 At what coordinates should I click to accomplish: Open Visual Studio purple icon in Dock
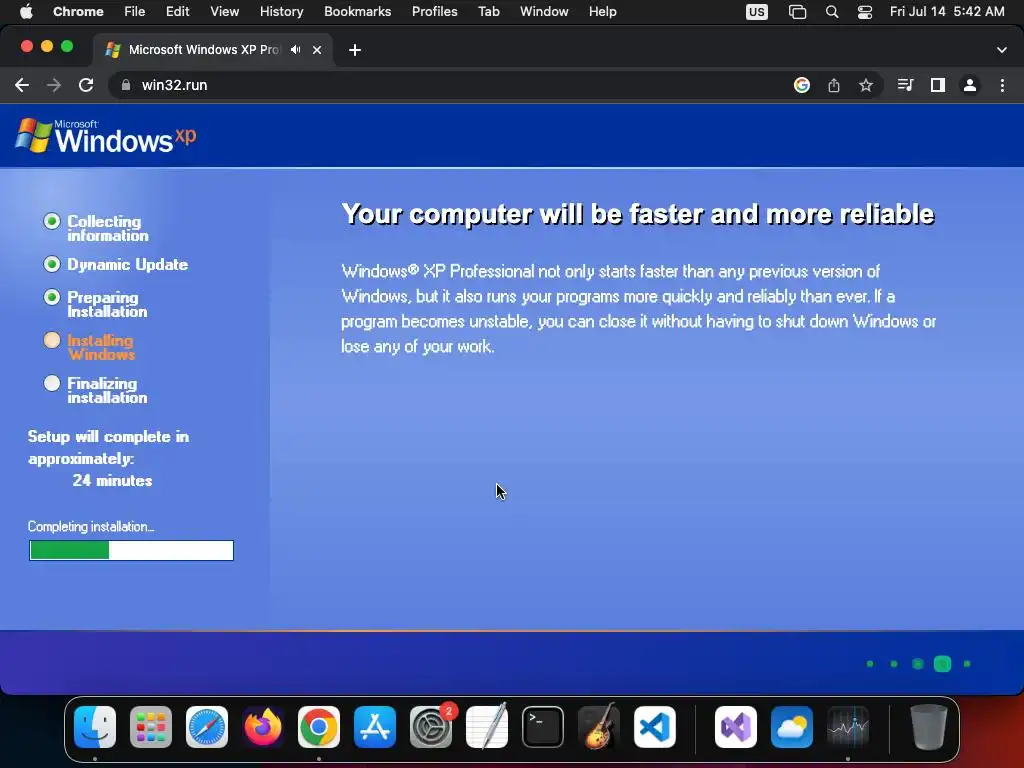click(x=736, y=727)
